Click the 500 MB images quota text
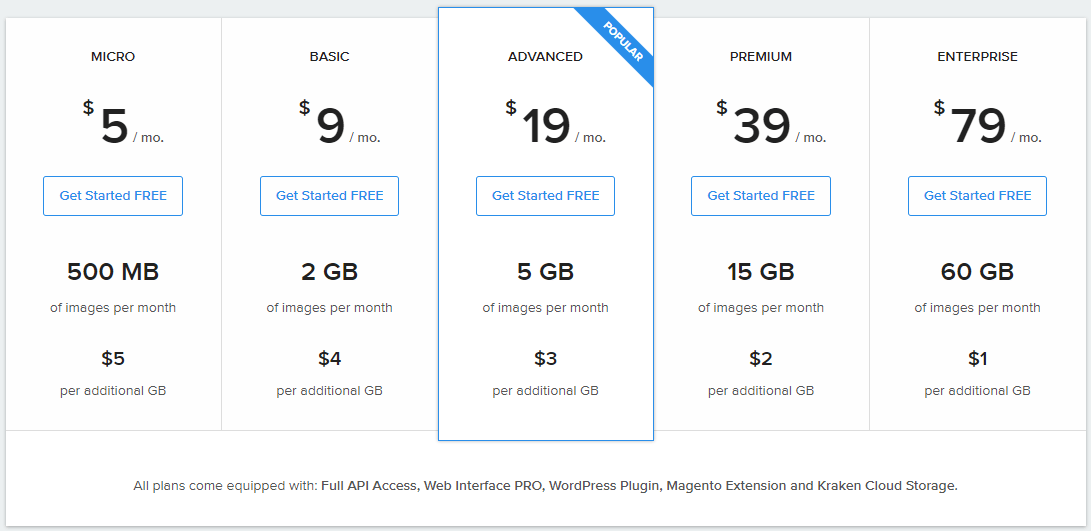The height and width of the screenshot is (531, 1091). tap(113, 271)
